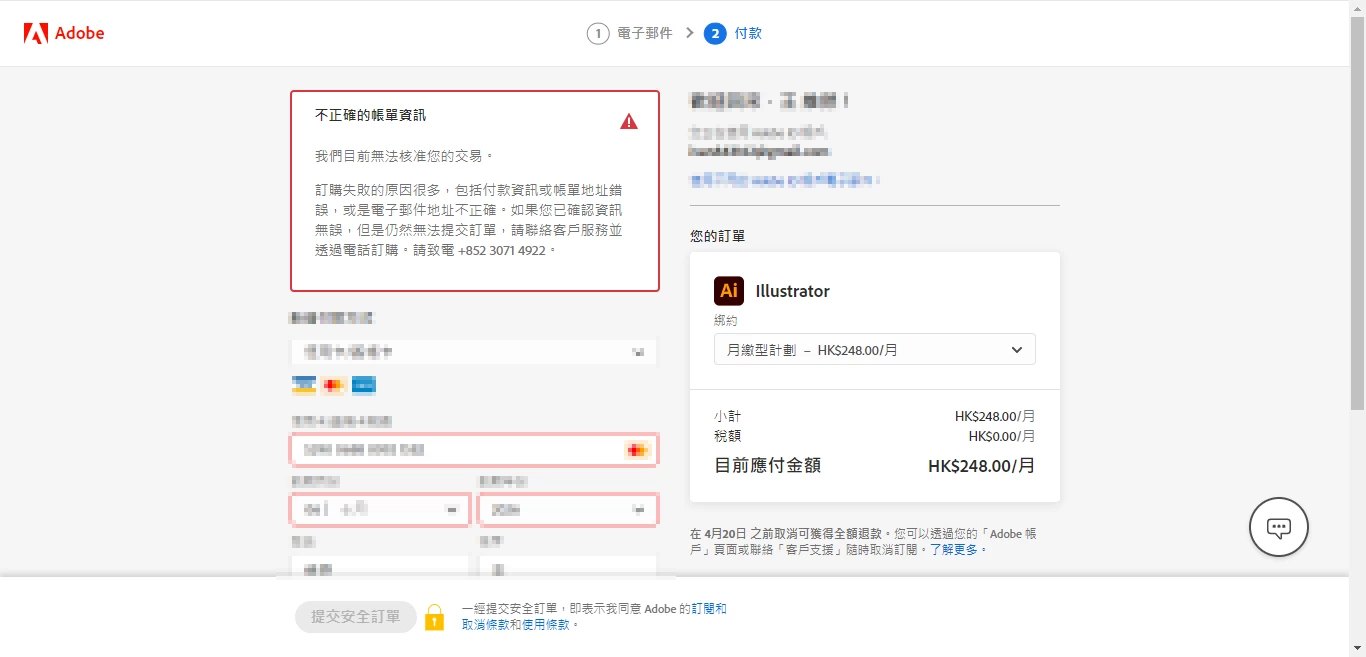Click the 我們目前無法核准您的交易 message
The width and height of the screenshot is (1366, 657).
(x=405, y=156)
